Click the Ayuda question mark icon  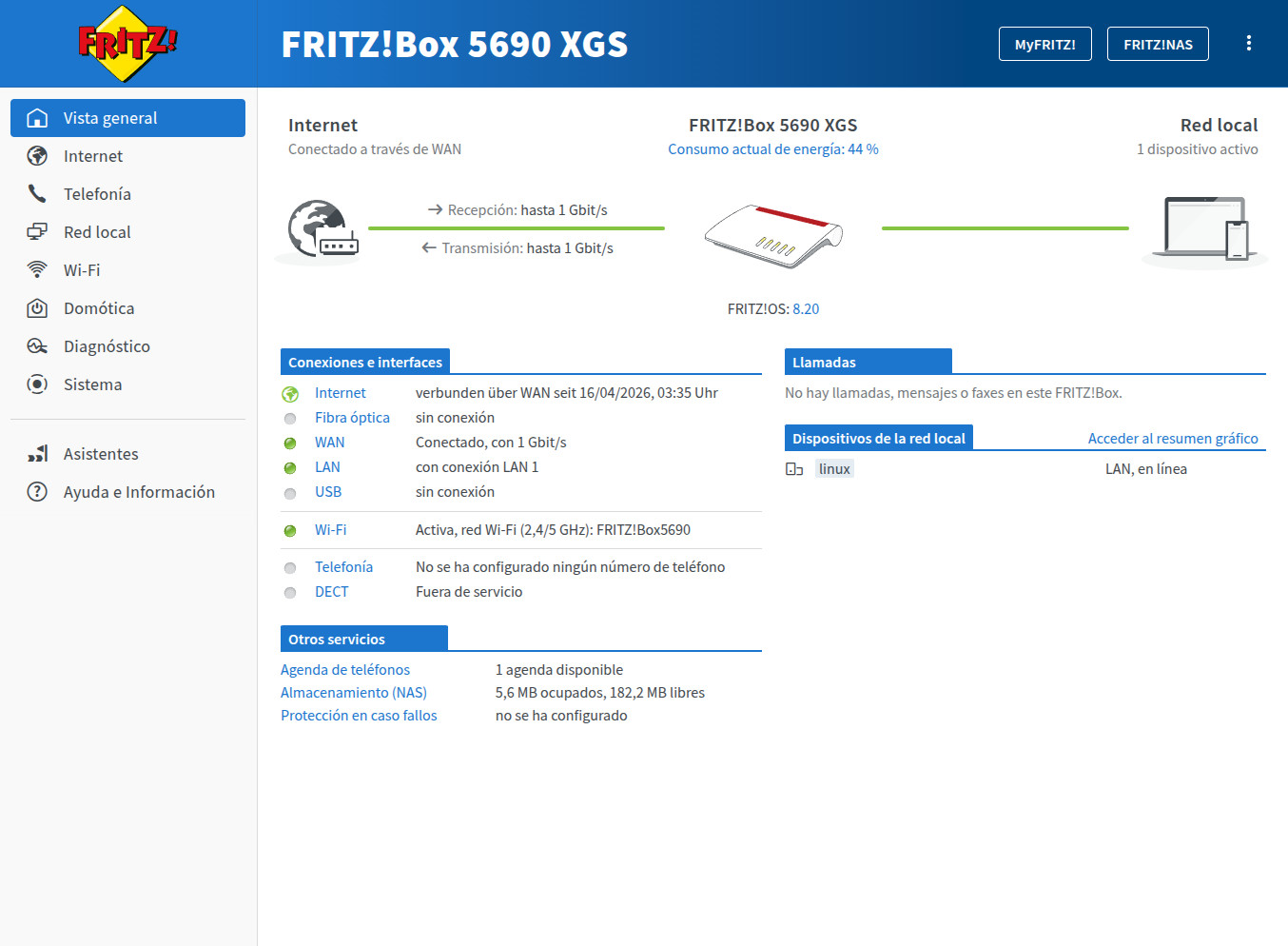pyautogui.click(x=37, y=492)
